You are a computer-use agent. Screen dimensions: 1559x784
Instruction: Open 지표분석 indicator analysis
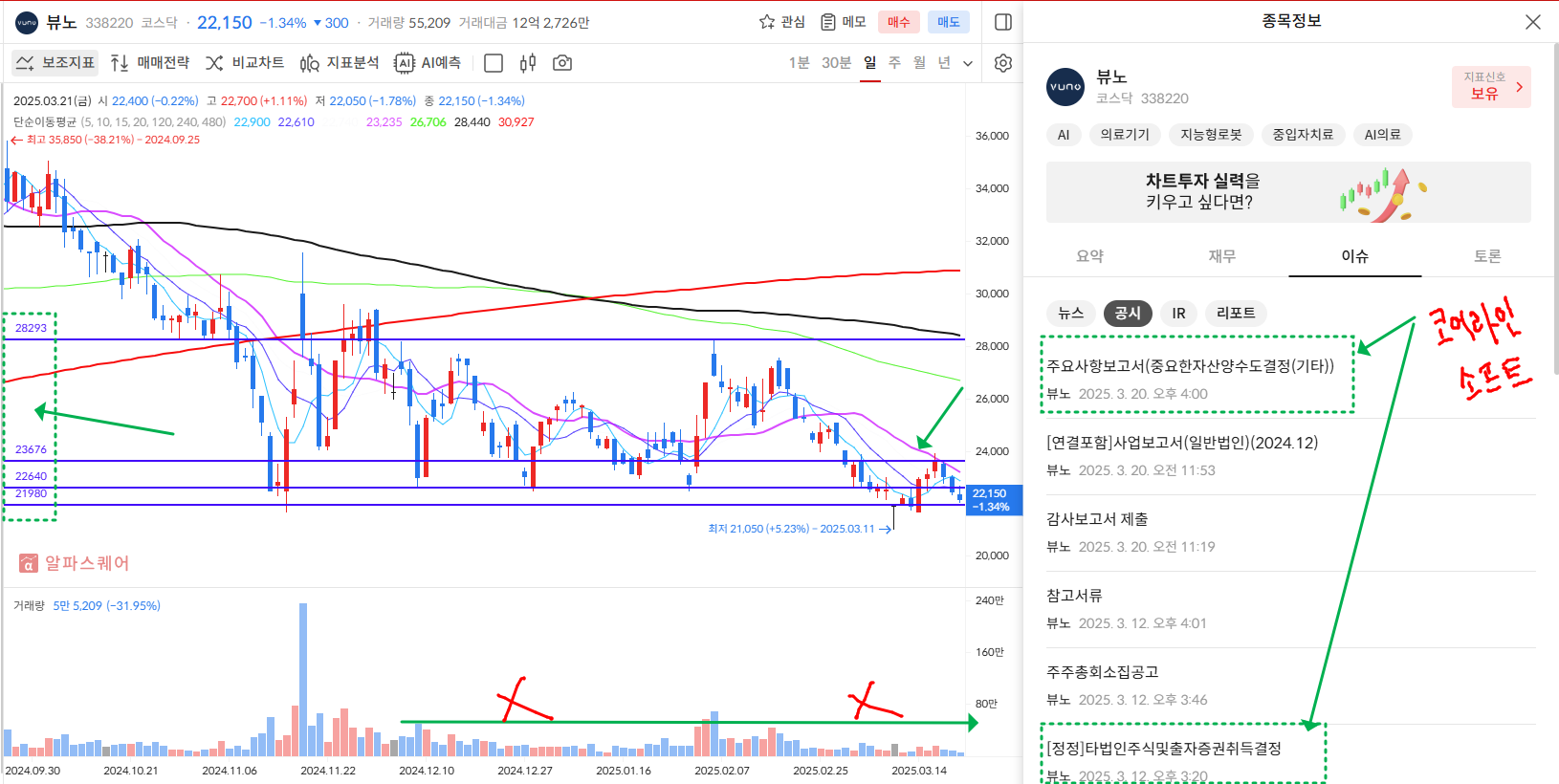pyautogui.click(x=340, y=63)
